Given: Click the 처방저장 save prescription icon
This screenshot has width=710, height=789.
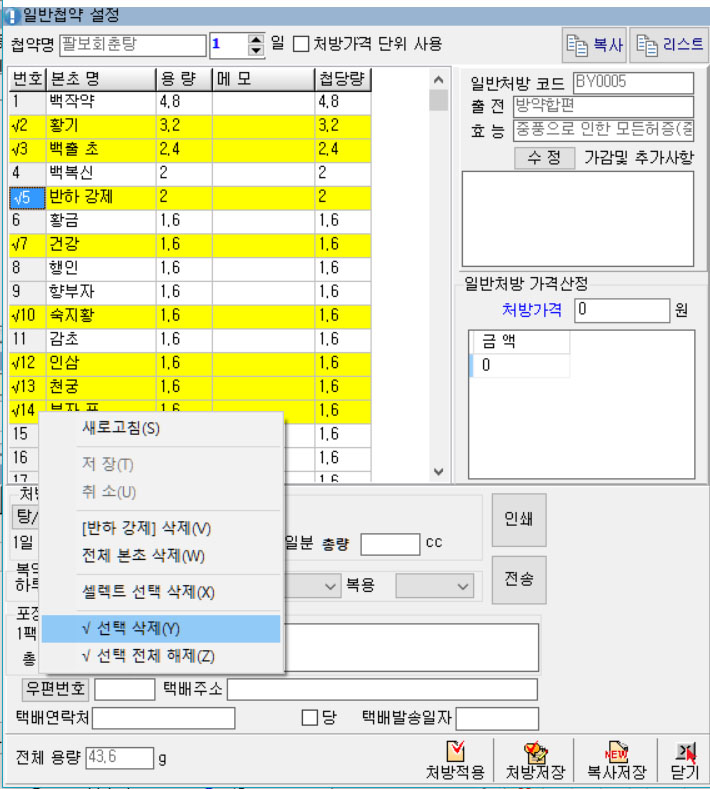Looking at the screenshot, I should (x=535, y=761).
